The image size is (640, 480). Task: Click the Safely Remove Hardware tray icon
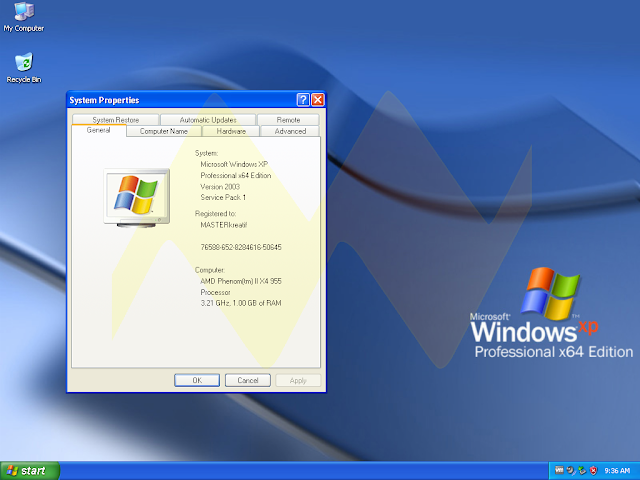click(582, 470)
